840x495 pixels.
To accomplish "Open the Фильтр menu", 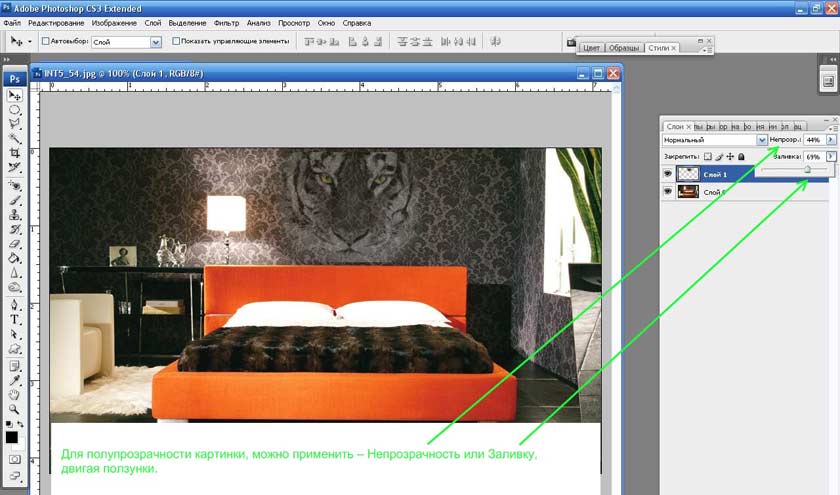I will tap(225, 21).
